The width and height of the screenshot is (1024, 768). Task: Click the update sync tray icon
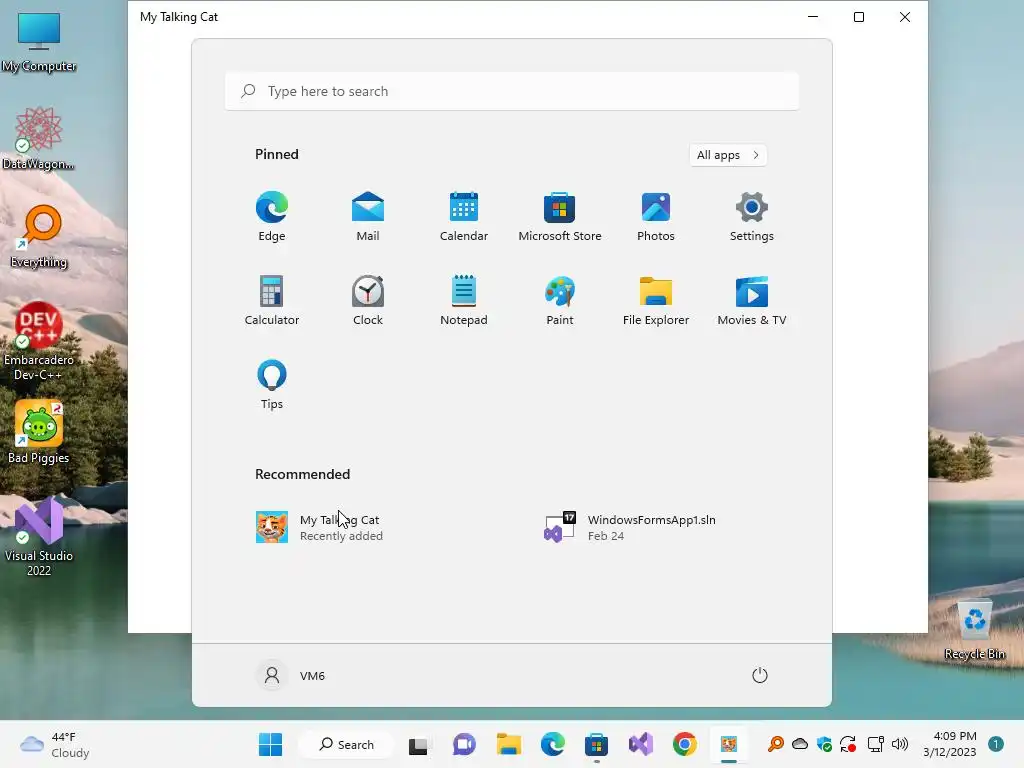[848, 744]
